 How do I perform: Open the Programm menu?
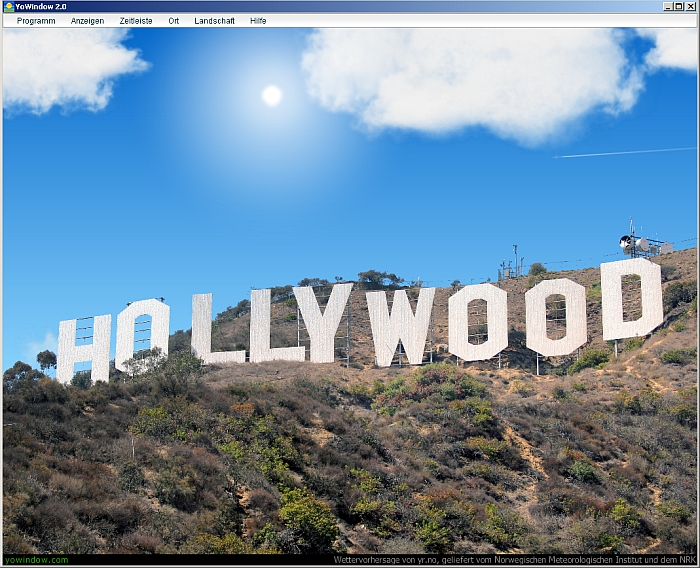pos(36,21)
